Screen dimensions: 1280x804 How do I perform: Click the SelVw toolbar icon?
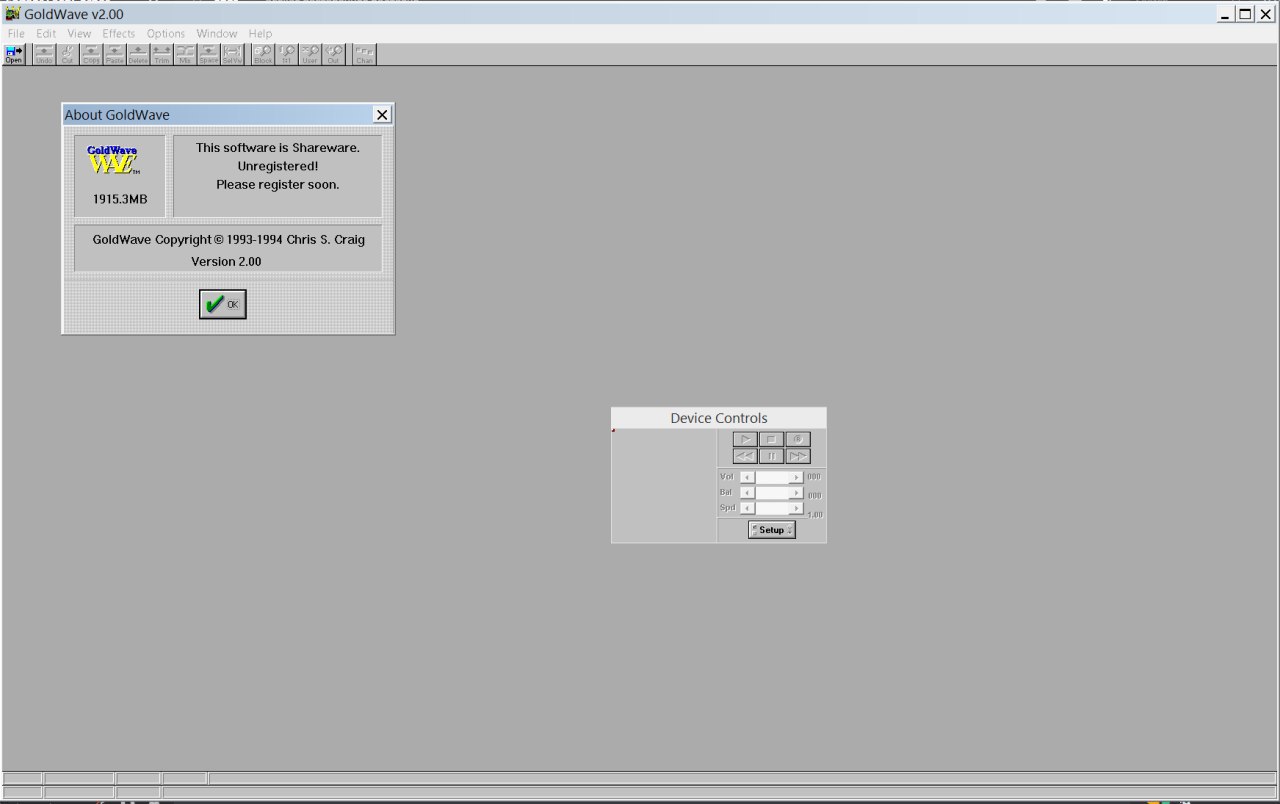[x=232, y=55]
